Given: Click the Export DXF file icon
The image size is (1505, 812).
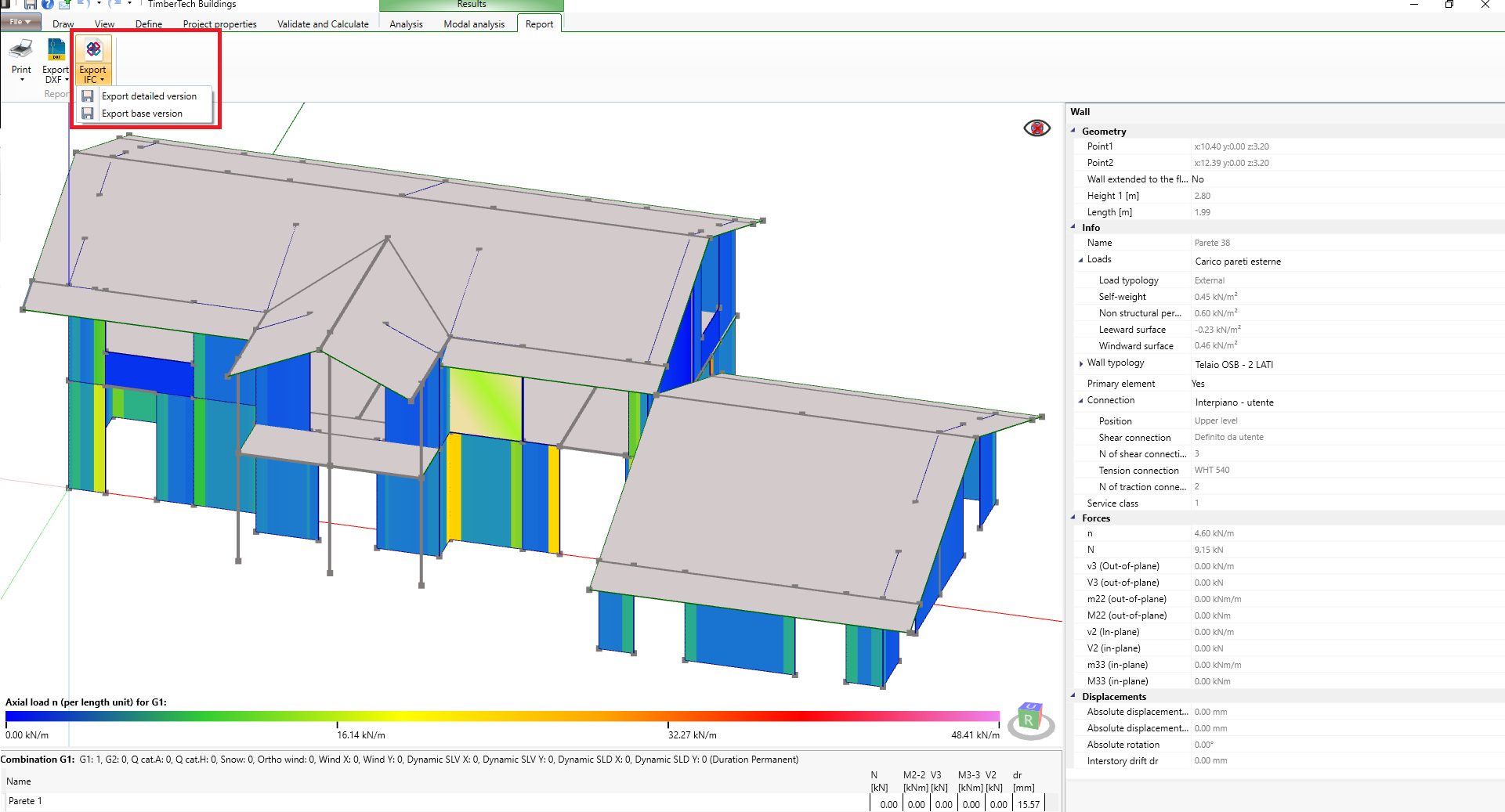Looking at the screenshot, I should pos(56,49).
